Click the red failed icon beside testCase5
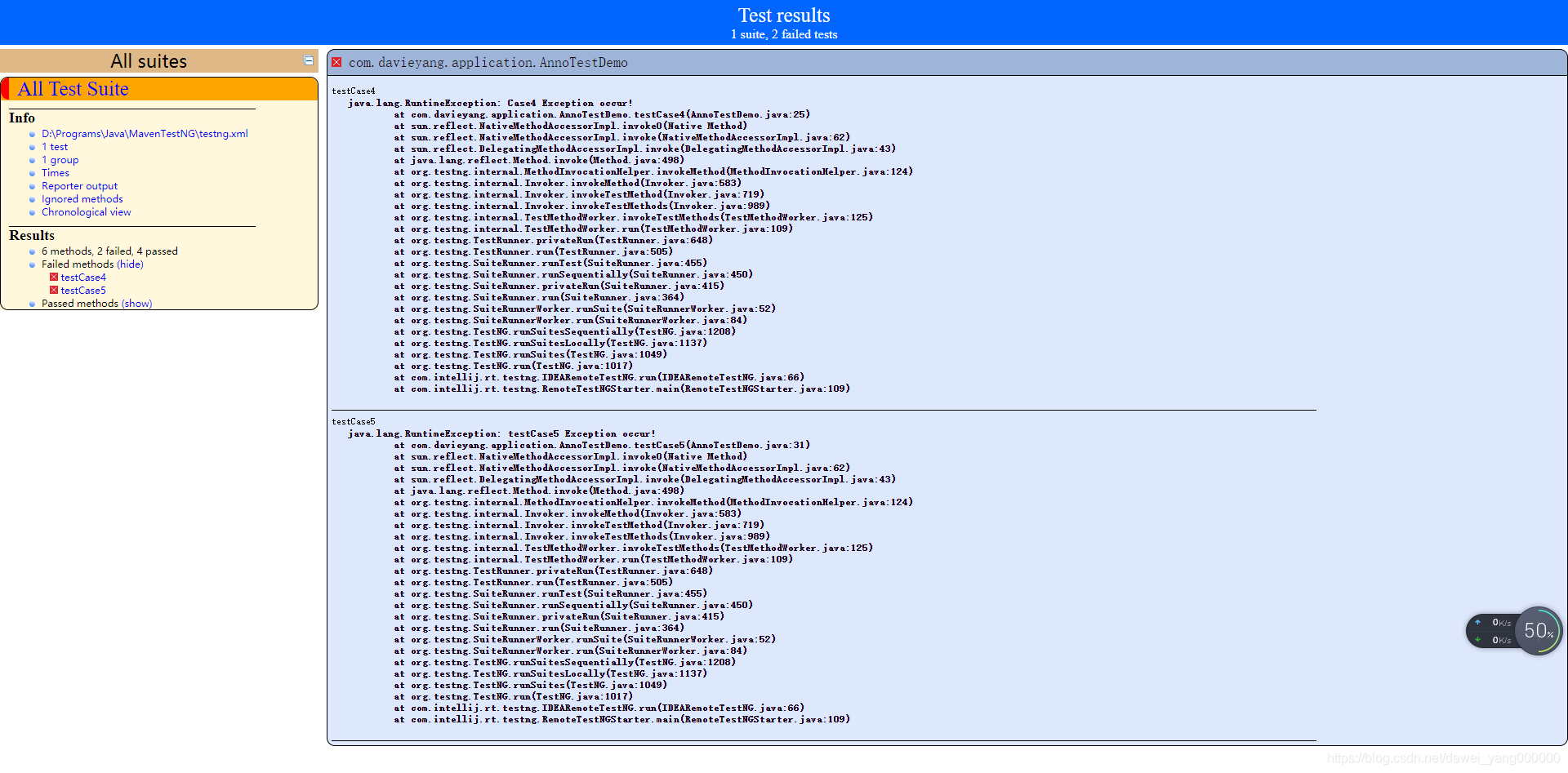Screen dimensions: 1568x773 pos(54,290)
